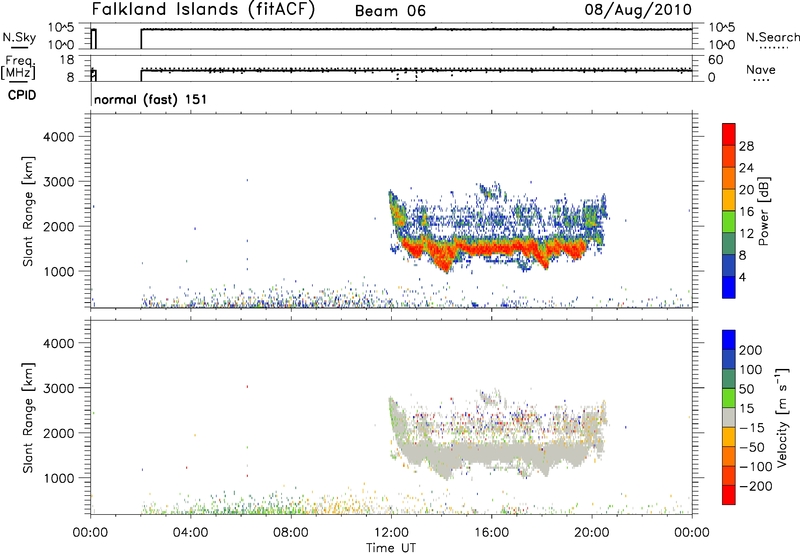Click the 'N.Search' legend label

(773, 37)
